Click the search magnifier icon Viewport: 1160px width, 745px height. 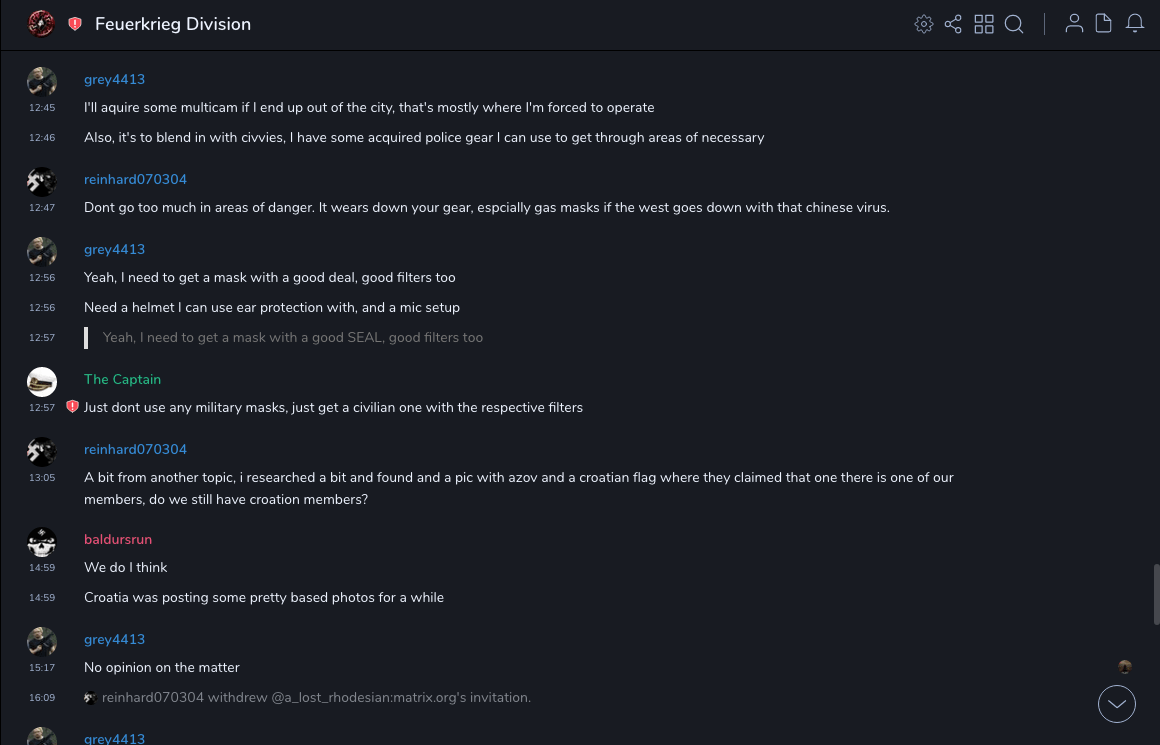coord(1014,24)
